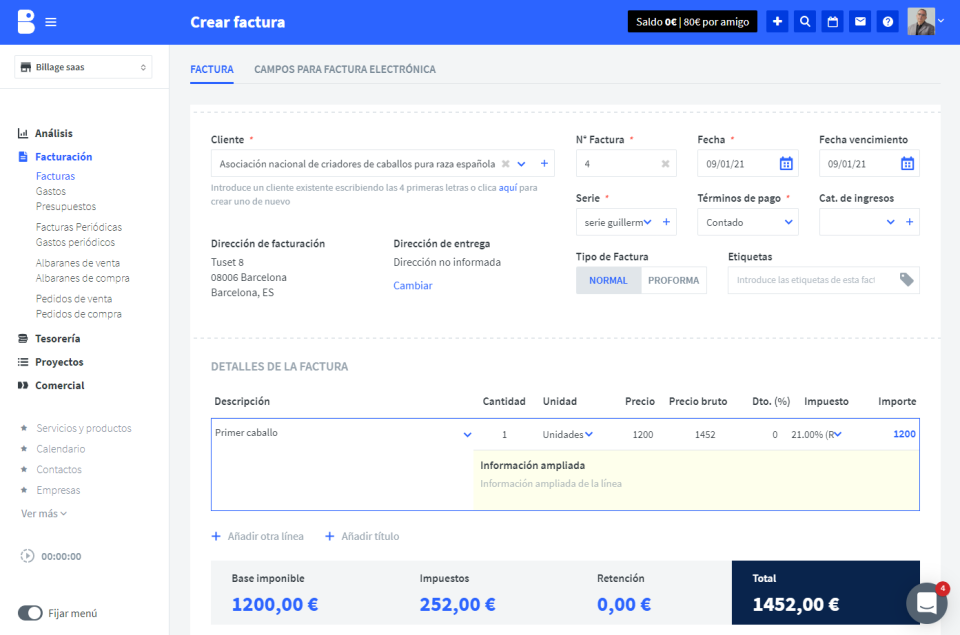The height and width of the screenshot is (635, 960).
Task: Click the calendar icon in the header
Action: tap(832, 20)
